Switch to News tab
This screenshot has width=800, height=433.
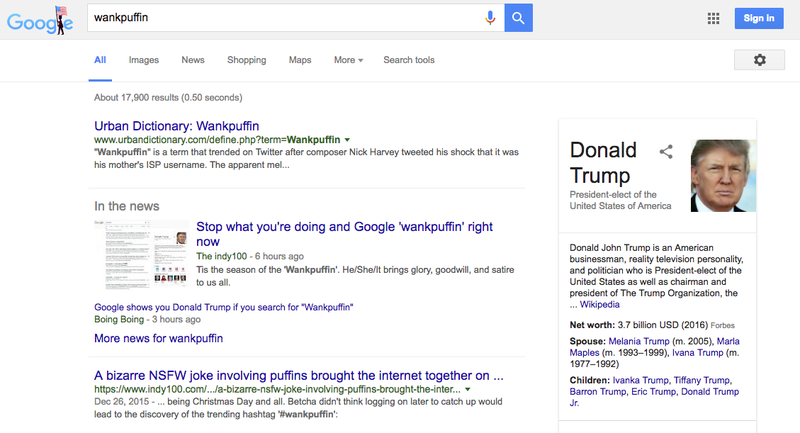click(193, 60)
